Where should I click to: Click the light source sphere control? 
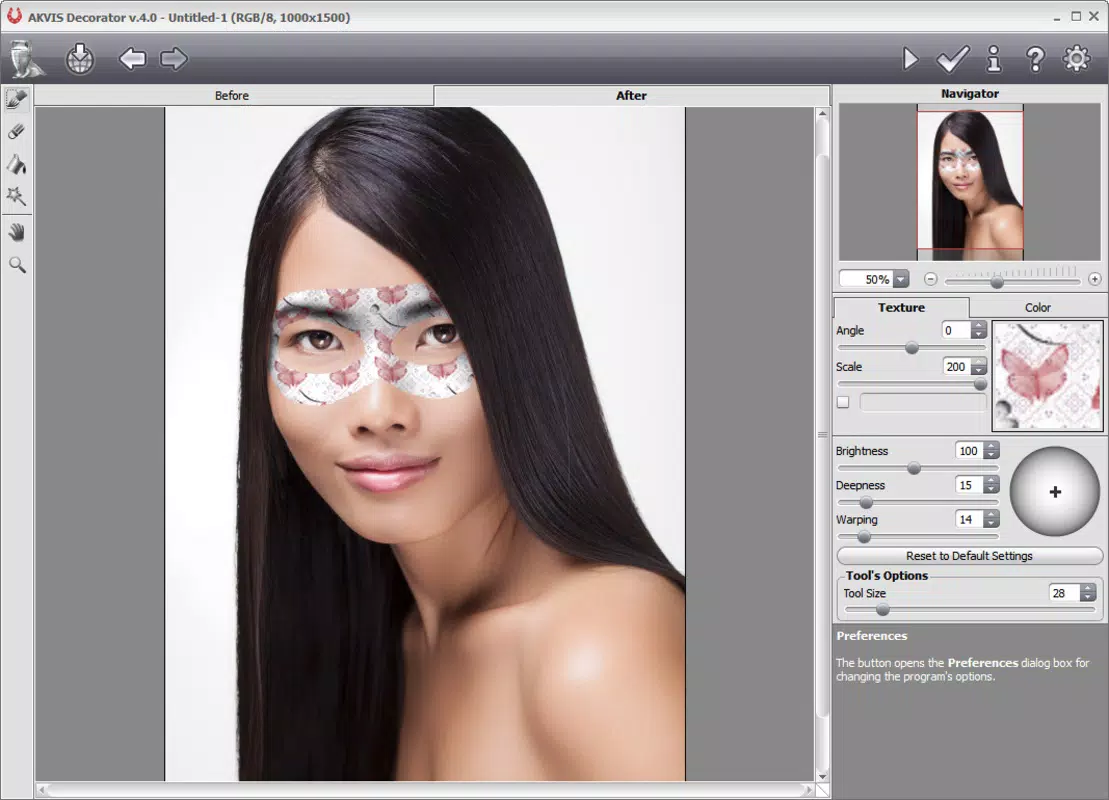[x=1055, y=491]
